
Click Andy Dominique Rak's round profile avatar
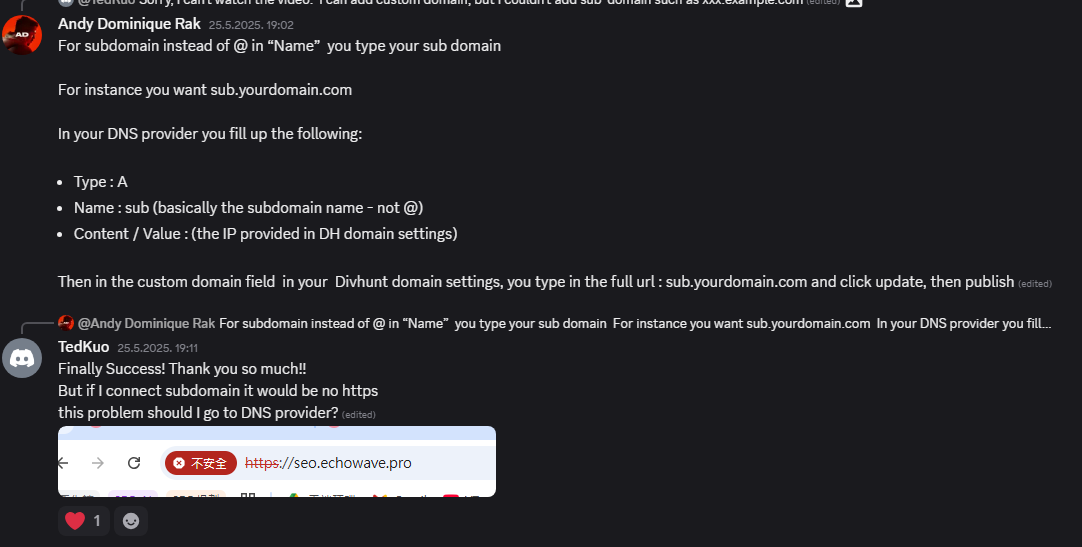pos(22,34)
